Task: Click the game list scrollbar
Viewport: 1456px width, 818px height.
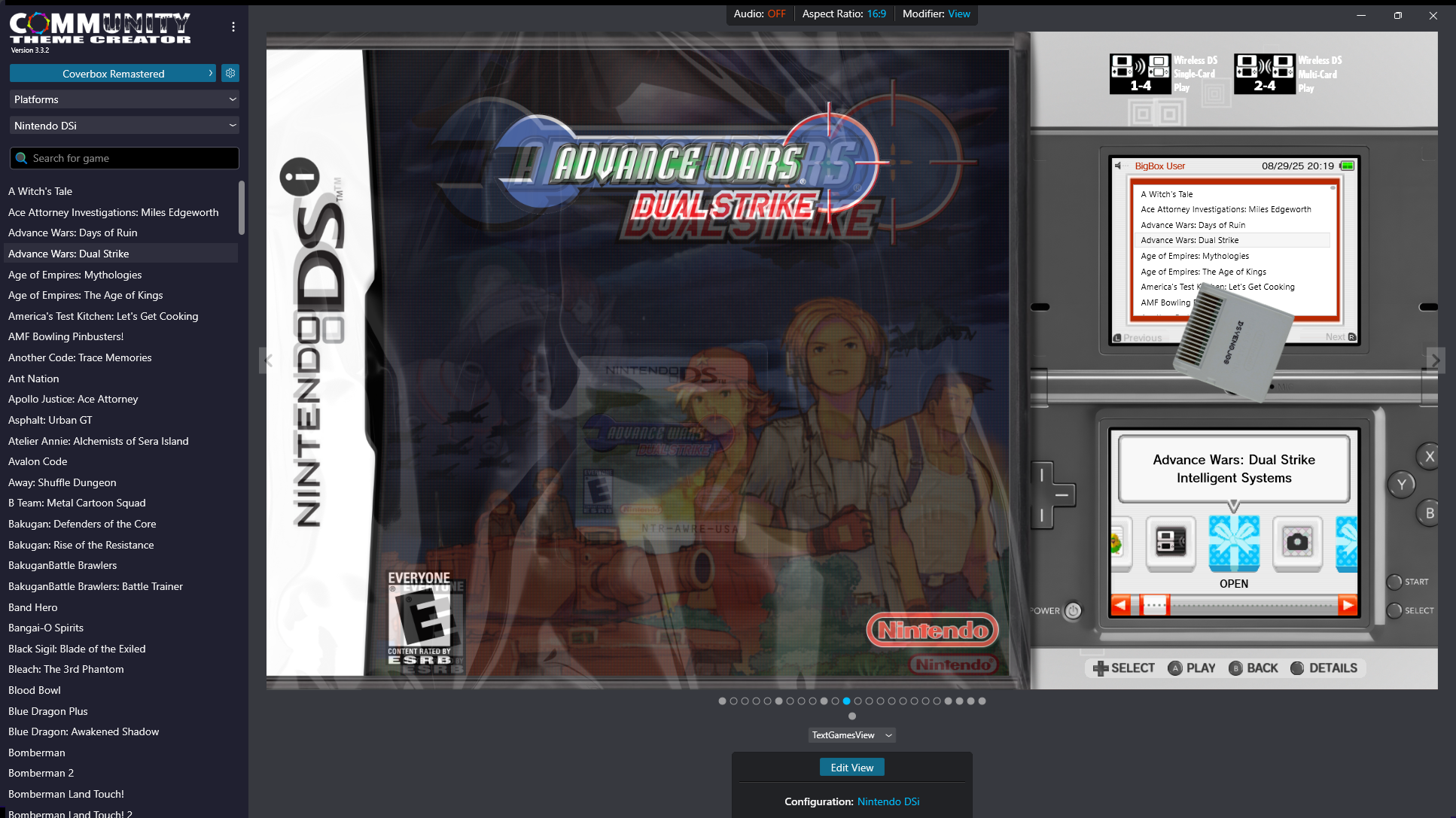Action: [242, 208]
